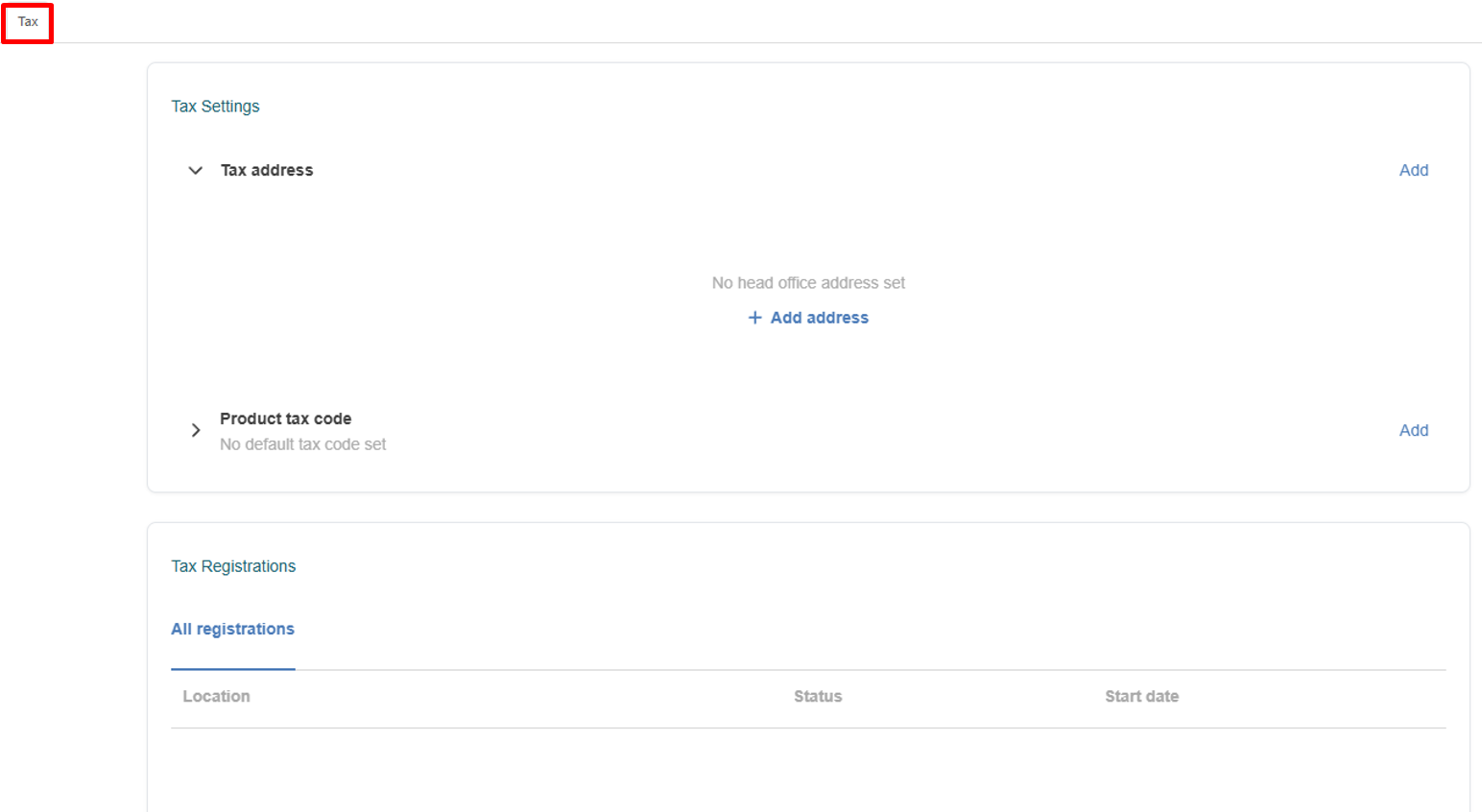The width and height of the screenshot is (1482, 812).
Task: Open the Tax tab at top
Action: [x=28, y=22]
